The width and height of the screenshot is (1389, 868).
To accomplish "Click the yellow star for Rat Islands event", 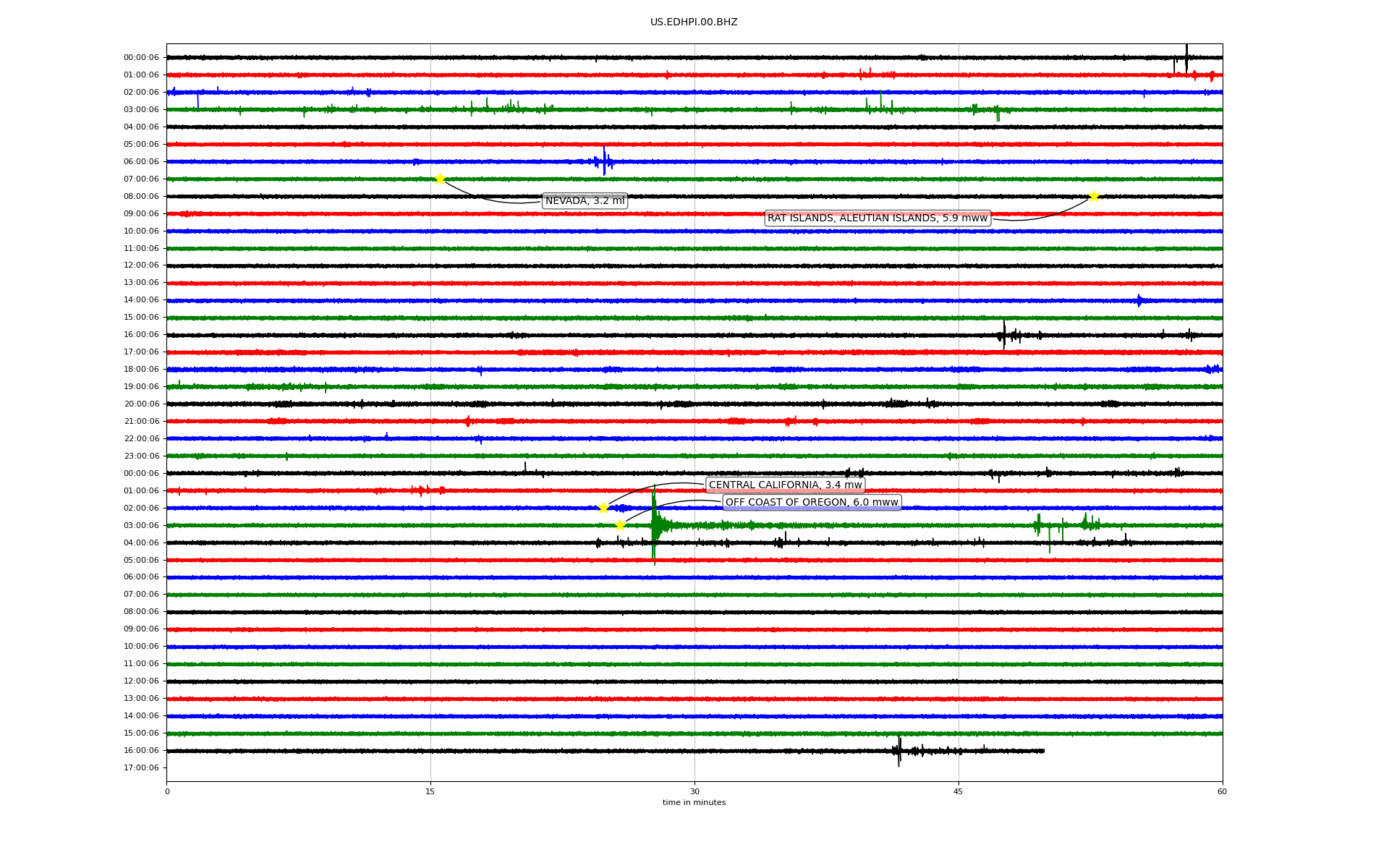I will pyautogui.click(x=1094, y=196).
